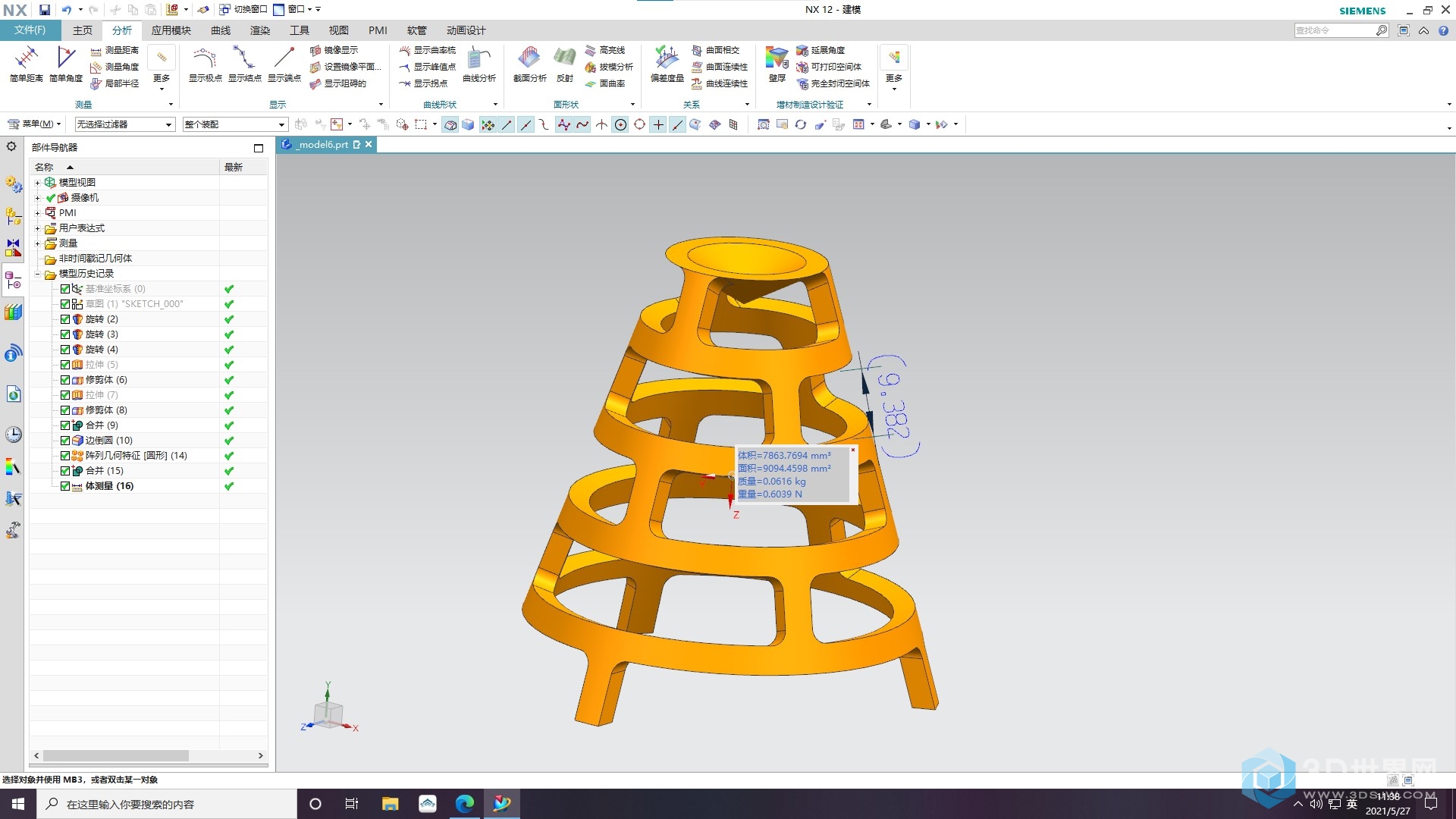1456x819 pixels.
Task: Uncheck the 基准坐标系 (0) checkbox
Action: 65,289
